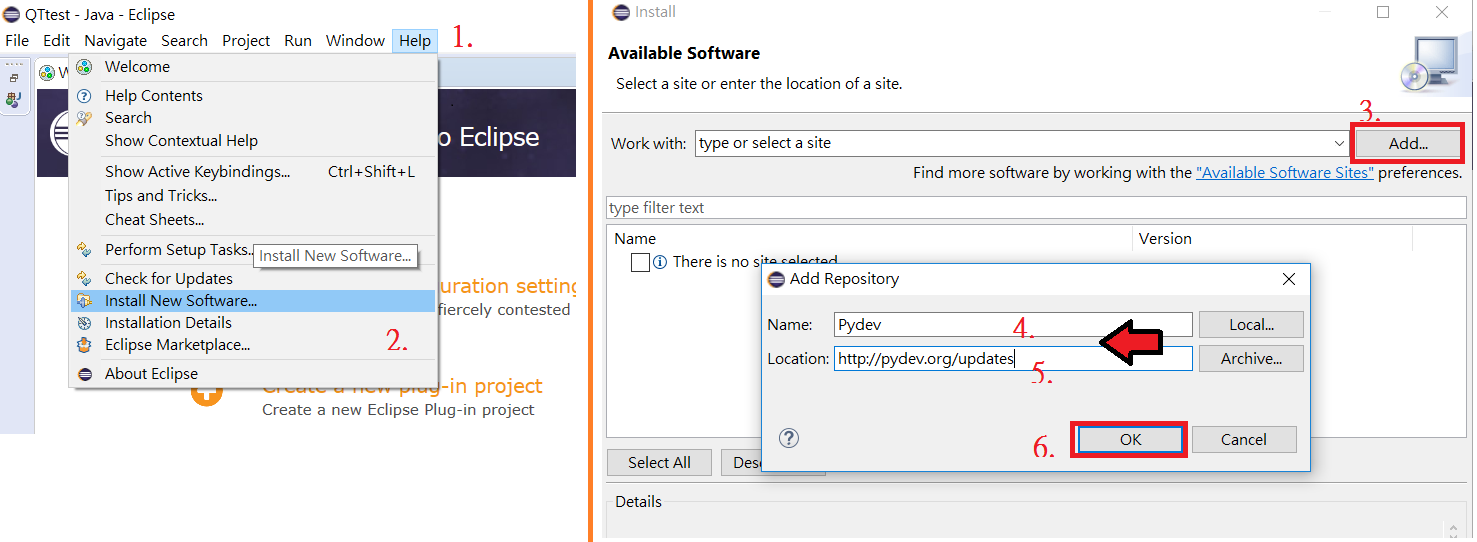Viewport: 1477px width, 542px height.
Task: Open the Run menu
Action: tap(298, 41)
